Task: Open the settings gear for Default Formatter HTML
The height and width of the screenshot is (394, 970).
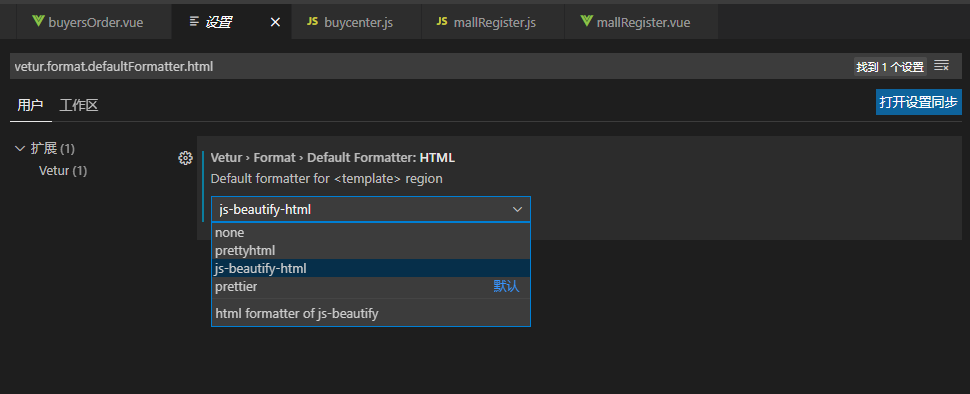Action: (x=185, y=158)
